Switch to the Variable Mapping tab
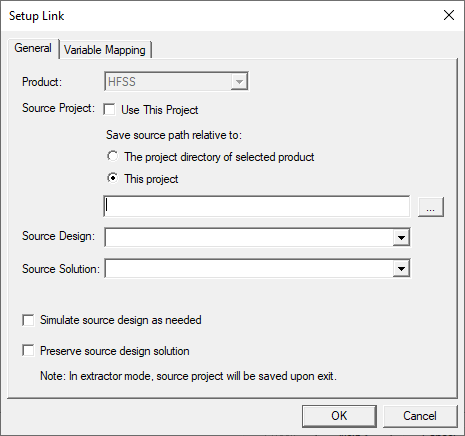The width and height of the screenshot is (465, 436). point(105,50)
